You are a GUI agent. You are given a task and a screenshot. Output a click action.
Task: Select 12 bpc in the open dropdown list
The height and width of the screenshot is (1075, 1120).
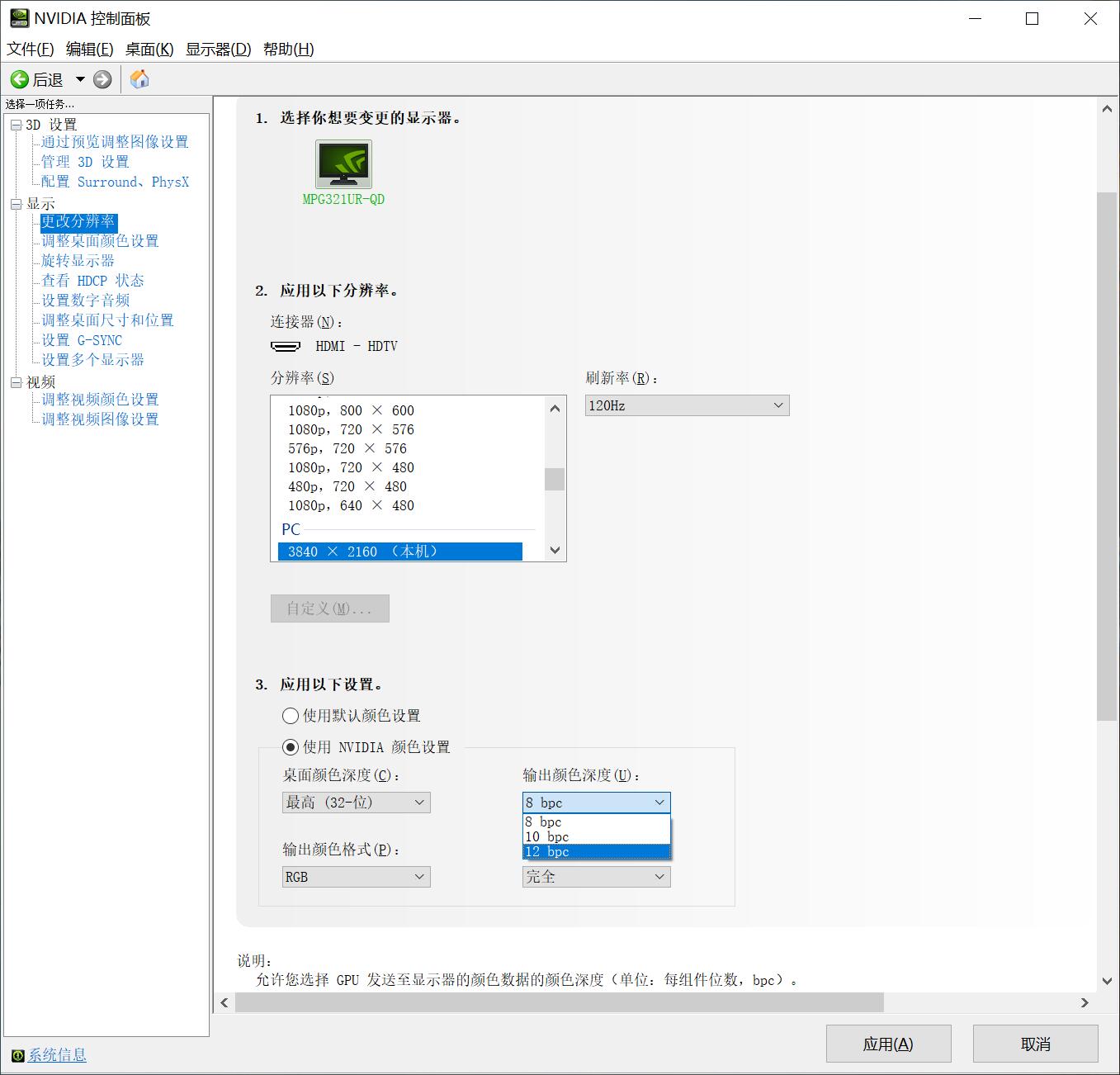pos(547,851)
